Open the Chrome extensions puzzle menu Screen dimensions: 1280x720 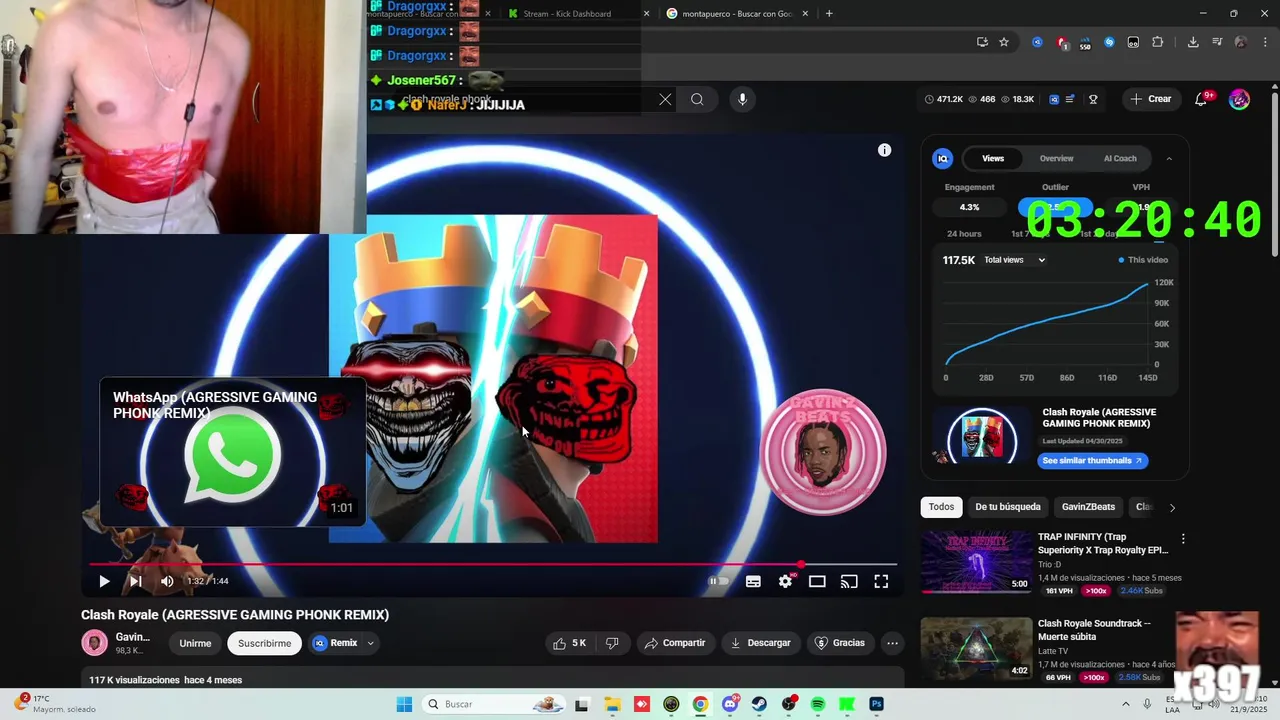(x=1157, y=42)
